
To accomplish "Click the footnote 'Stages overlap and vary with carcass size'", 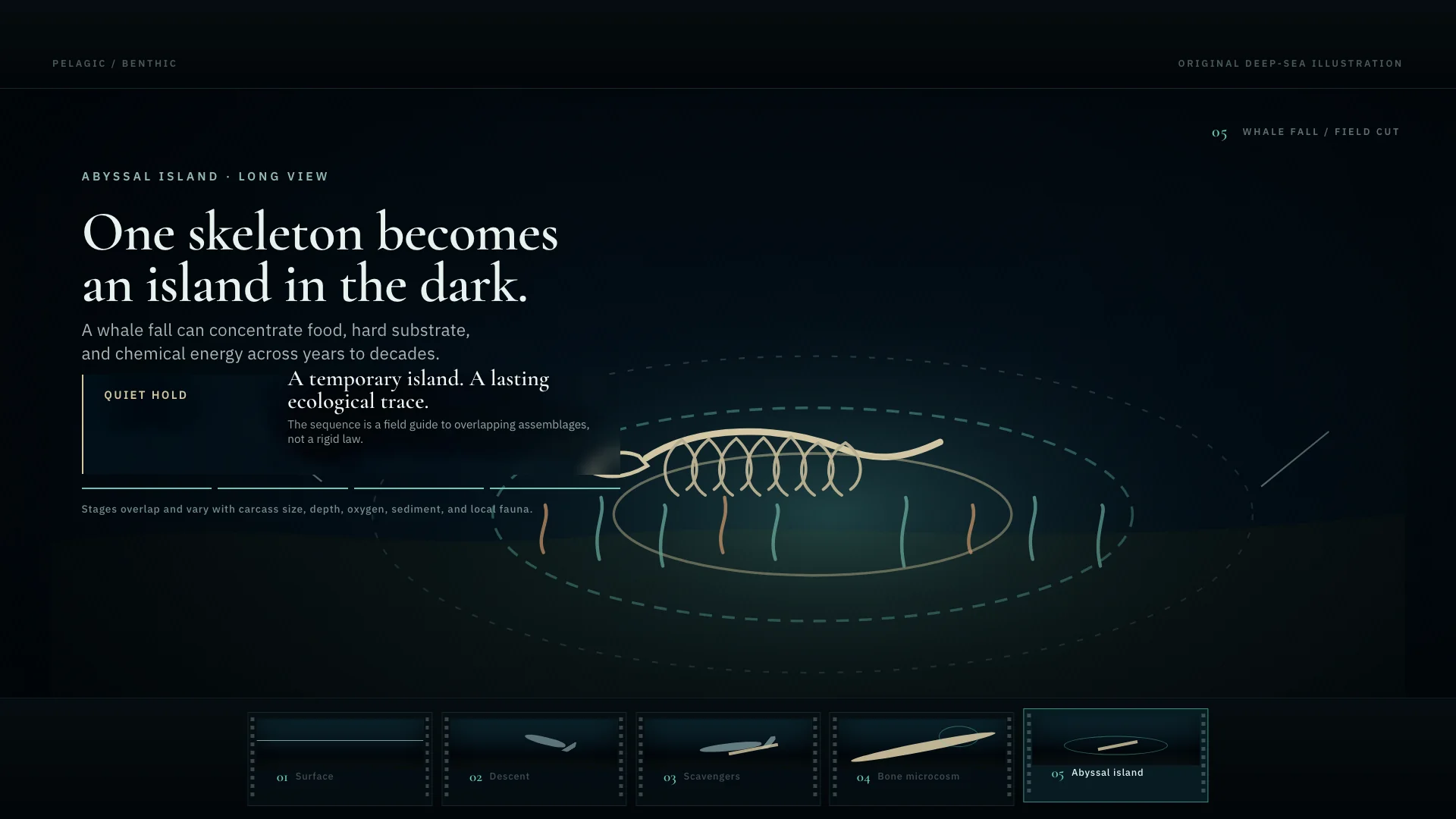I will [307, 509].
